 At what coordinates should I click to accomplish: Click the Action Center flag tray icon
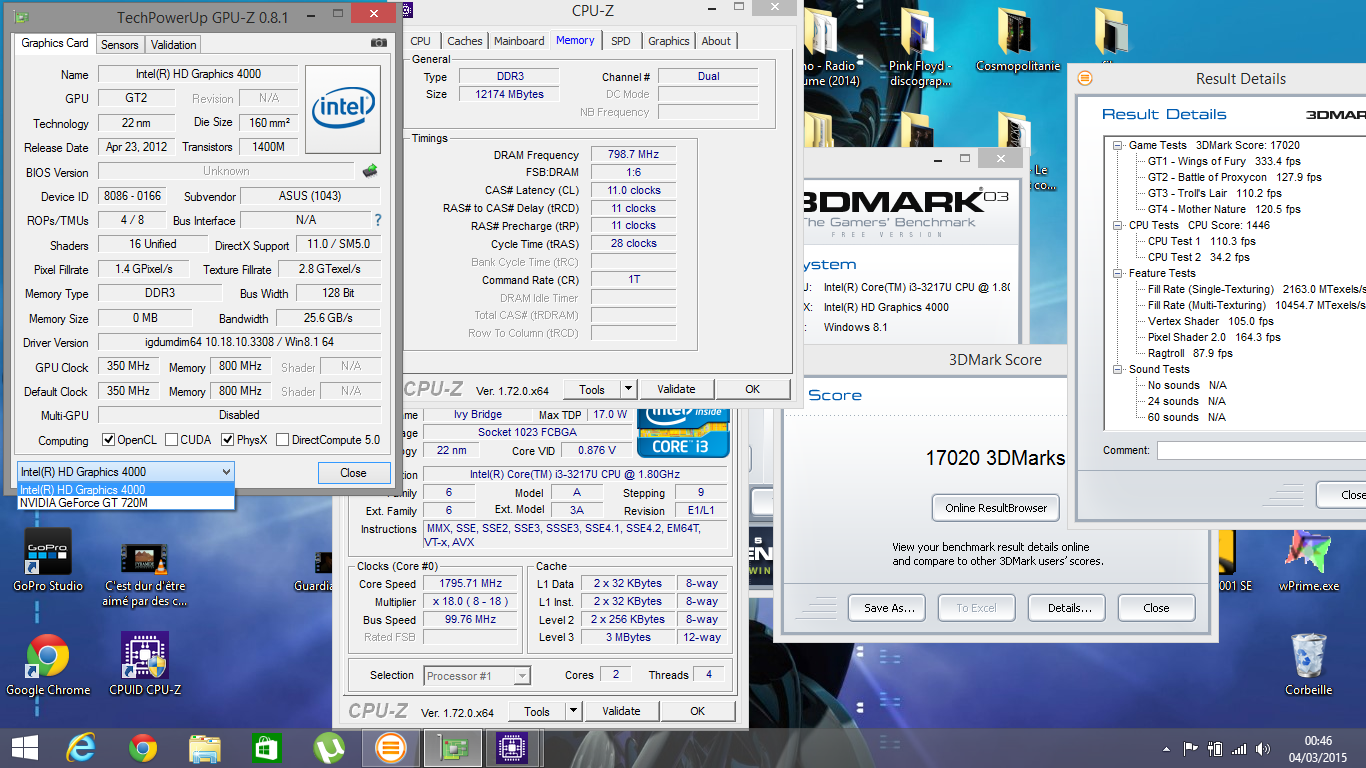(x=1190, y=748)
